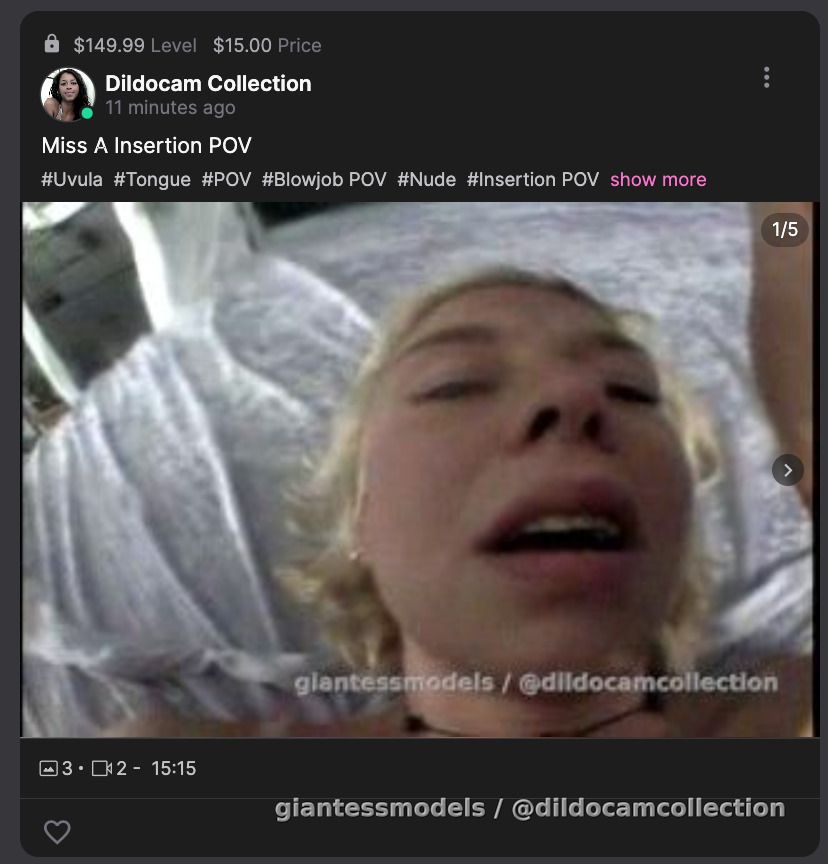The width and height of the screenshot is (828, 864).
Task: Open the #Blowjob POV tag
Action: click(322, 179)
